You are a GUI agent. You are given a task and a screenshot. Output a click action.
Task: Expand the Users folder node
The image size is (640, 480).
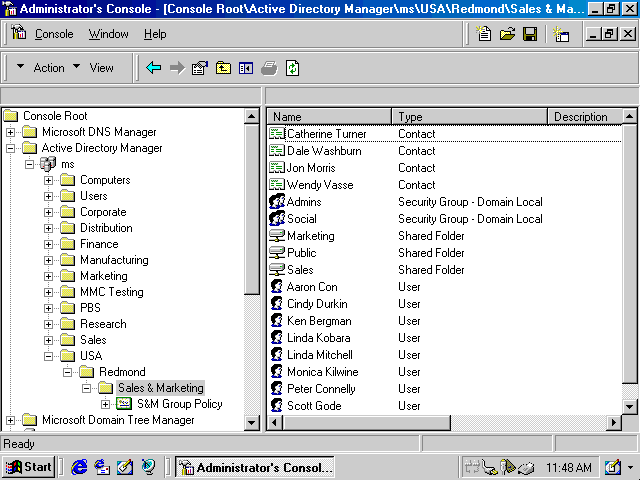coord(49,196)
